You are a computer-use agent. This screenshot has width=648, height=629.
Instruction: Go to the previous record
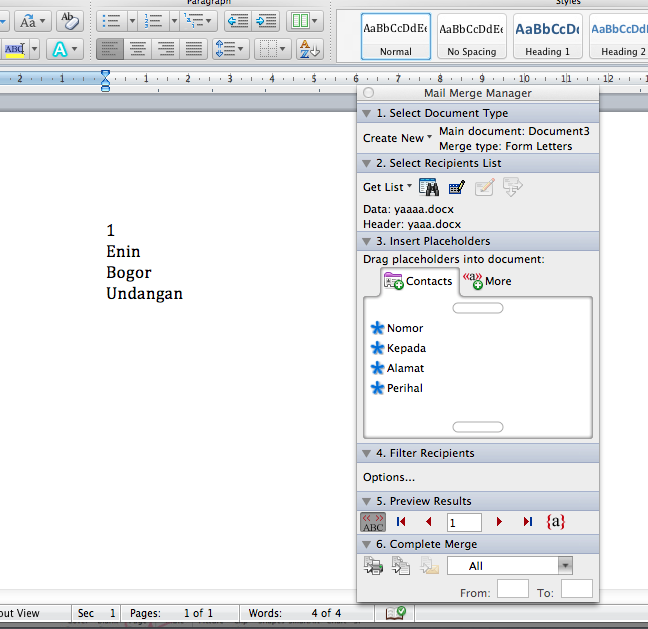(429, 522)
